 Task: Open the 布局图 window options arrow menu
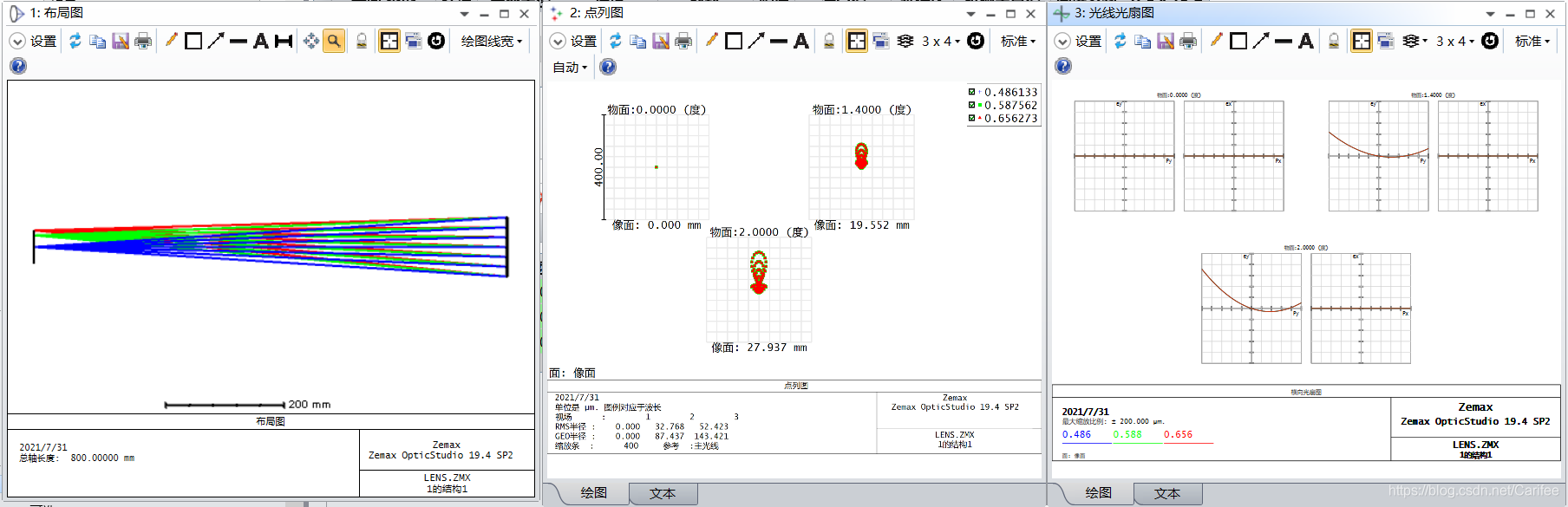[x=464, y=14]
